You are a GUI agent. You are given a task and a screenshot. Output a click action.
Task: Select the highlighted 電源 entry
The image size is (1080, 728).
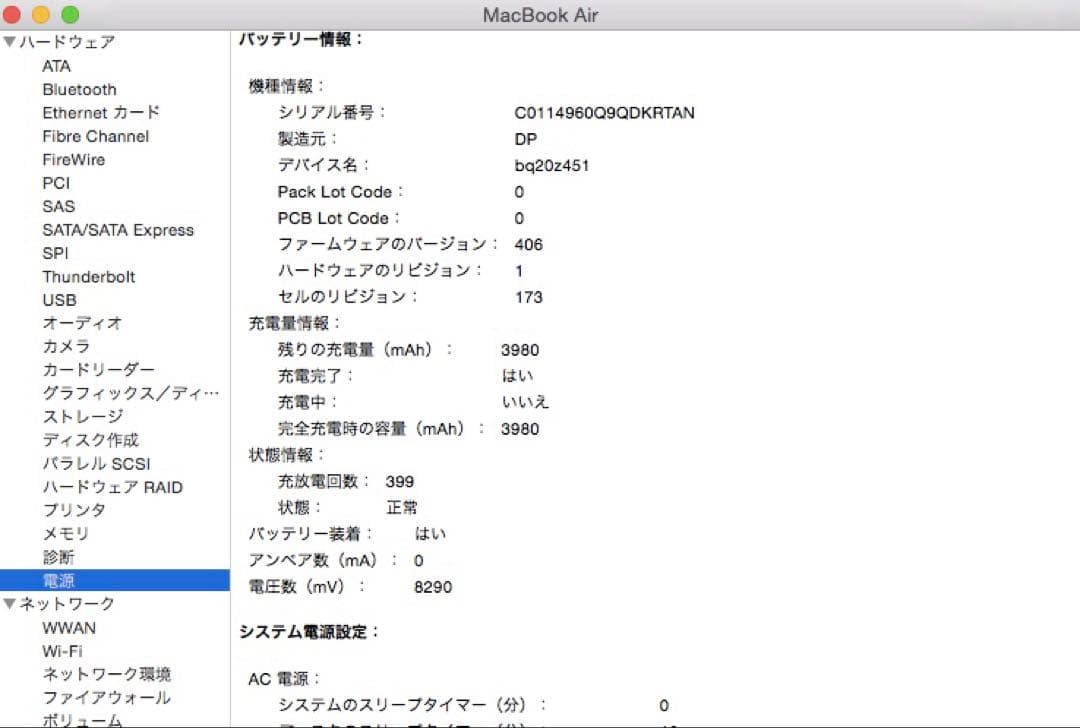114,581
